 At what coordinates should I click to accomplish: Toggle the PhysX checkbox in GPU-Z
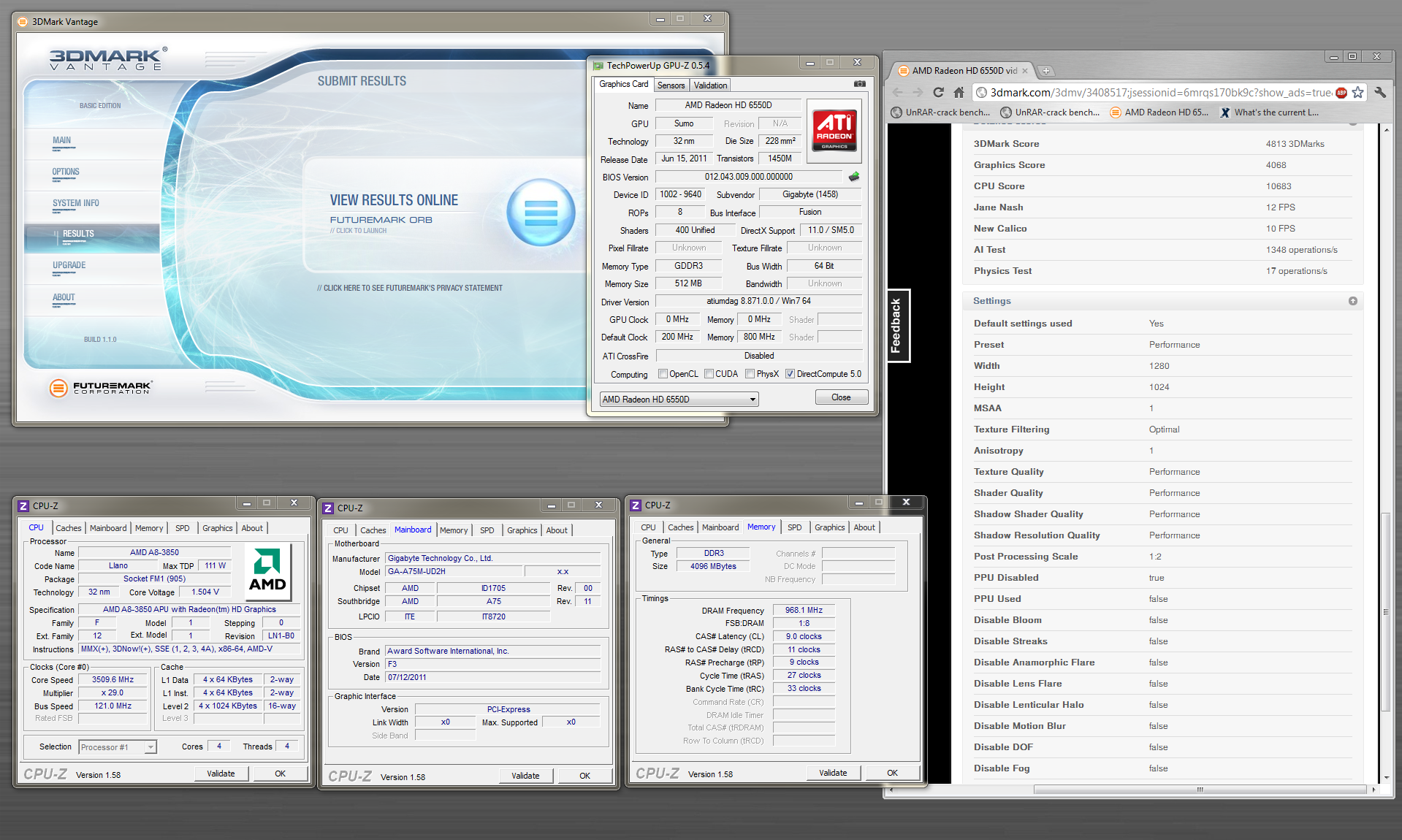point(750,374)
